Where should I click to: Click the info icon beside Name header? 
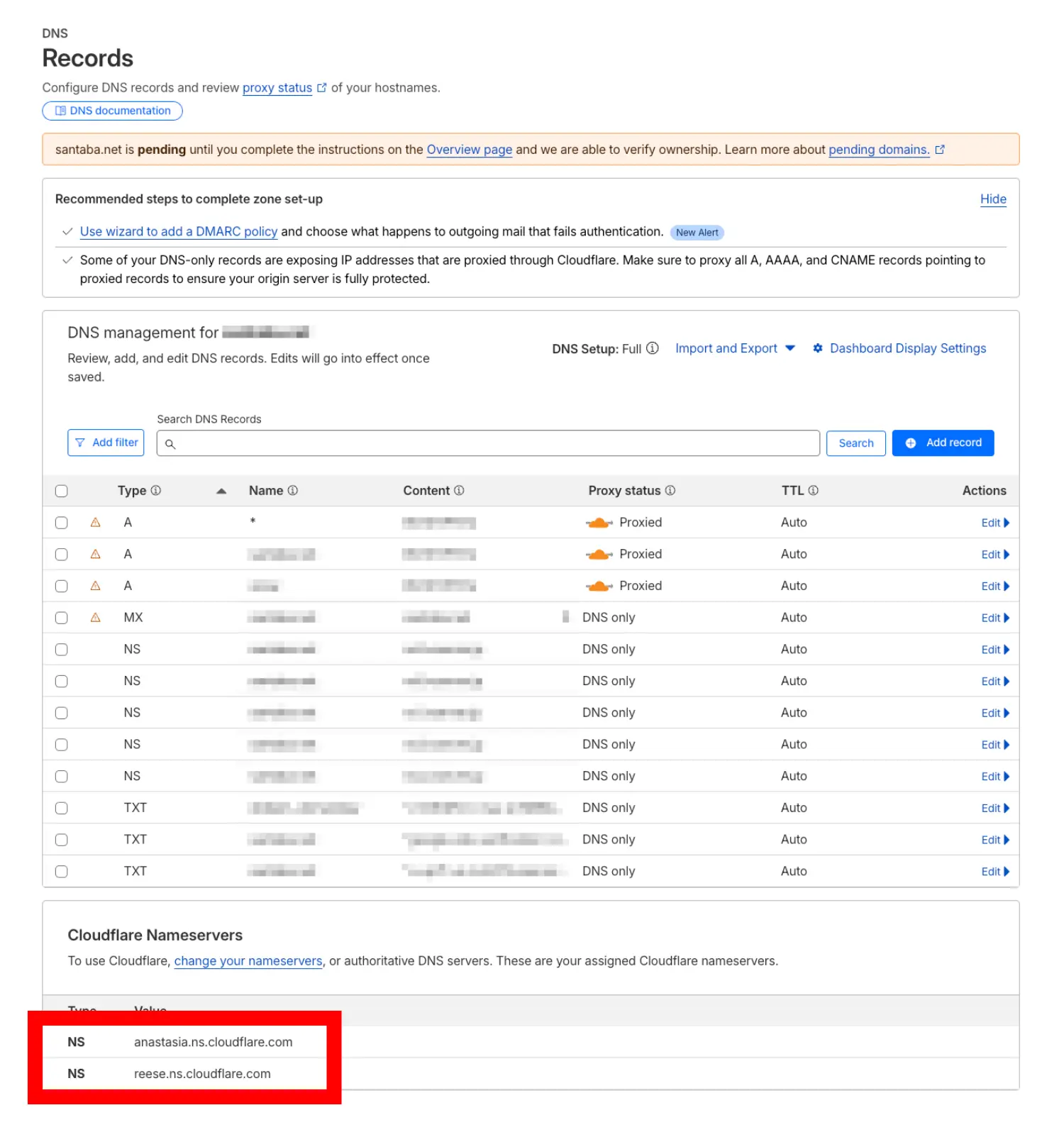pos(293,491)
